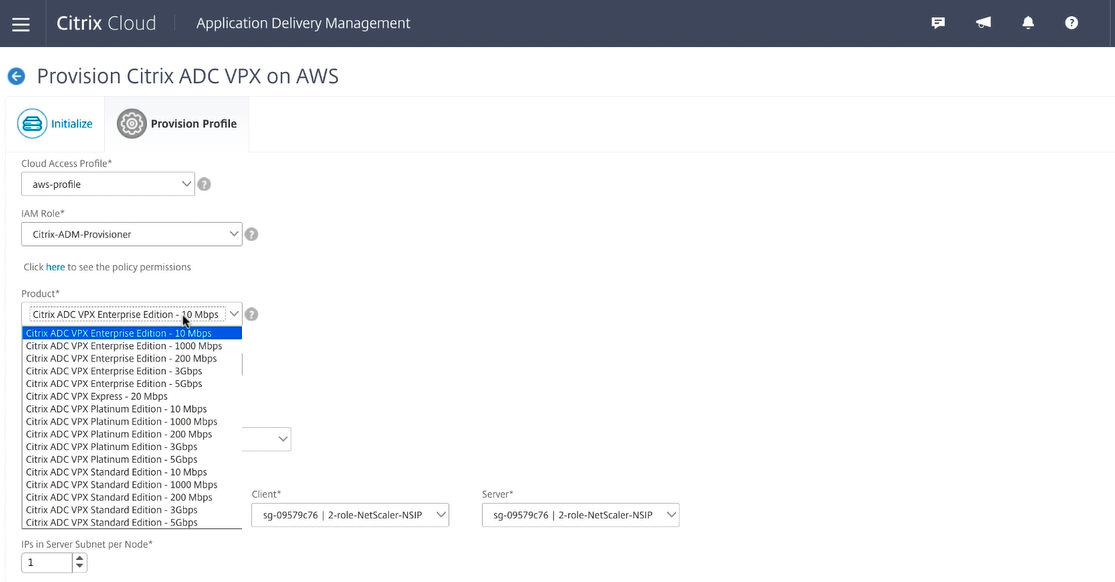
Task: Open the notifications bell
Action: click(1028, 23)
